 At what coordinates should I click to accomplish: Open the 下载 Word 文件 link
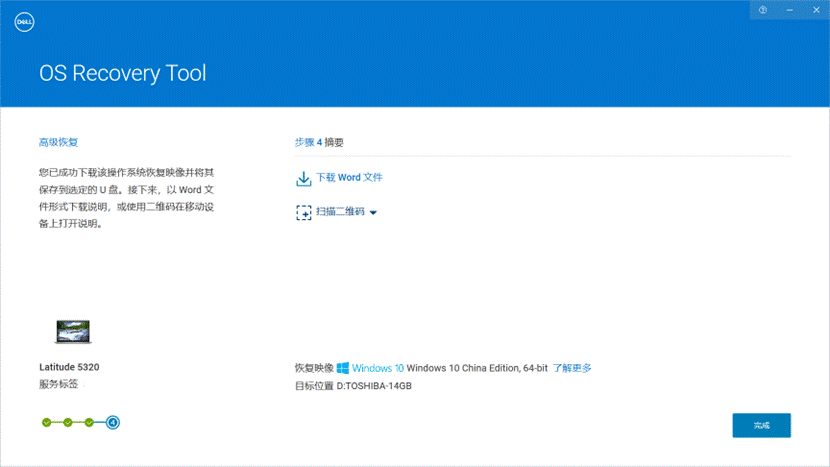(349, 177)
